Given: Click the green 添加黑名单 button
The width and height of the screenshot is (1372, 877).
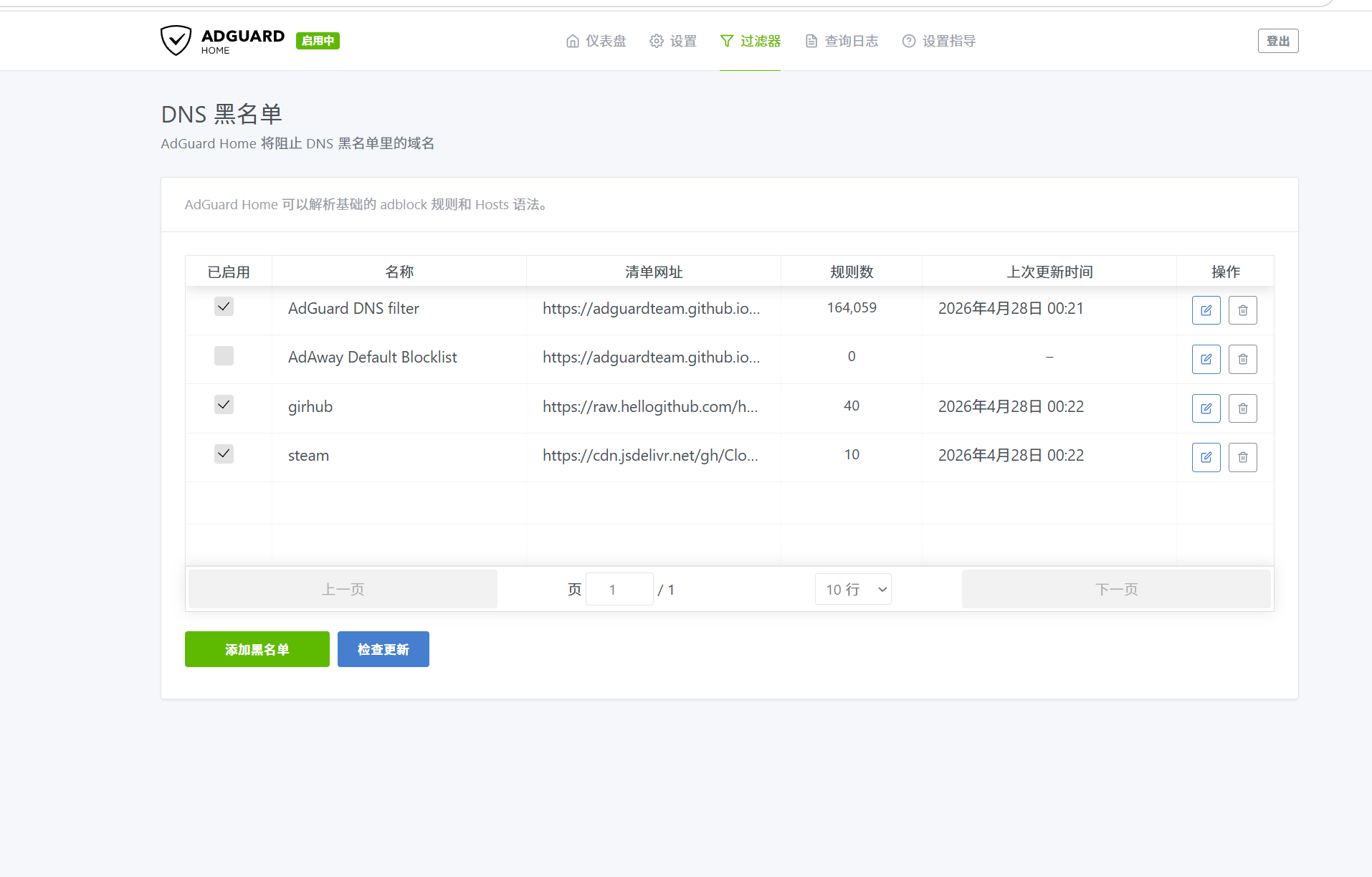Looking at the screenshot, I should pos(257,649).
